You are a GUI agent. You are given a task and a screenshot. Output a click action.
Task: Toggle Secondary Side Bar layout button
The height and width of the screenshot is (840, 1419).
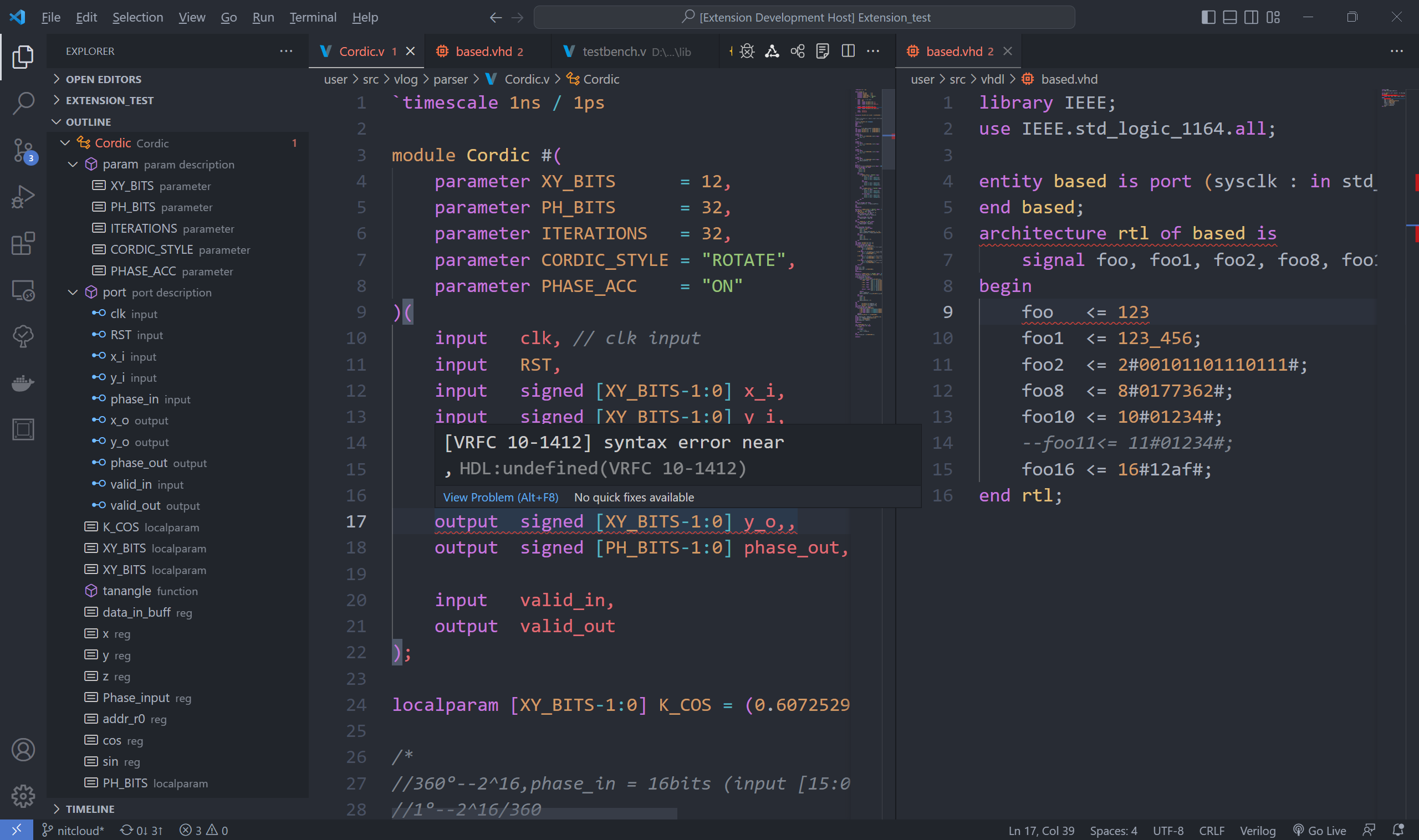(x=1251, y=17)
